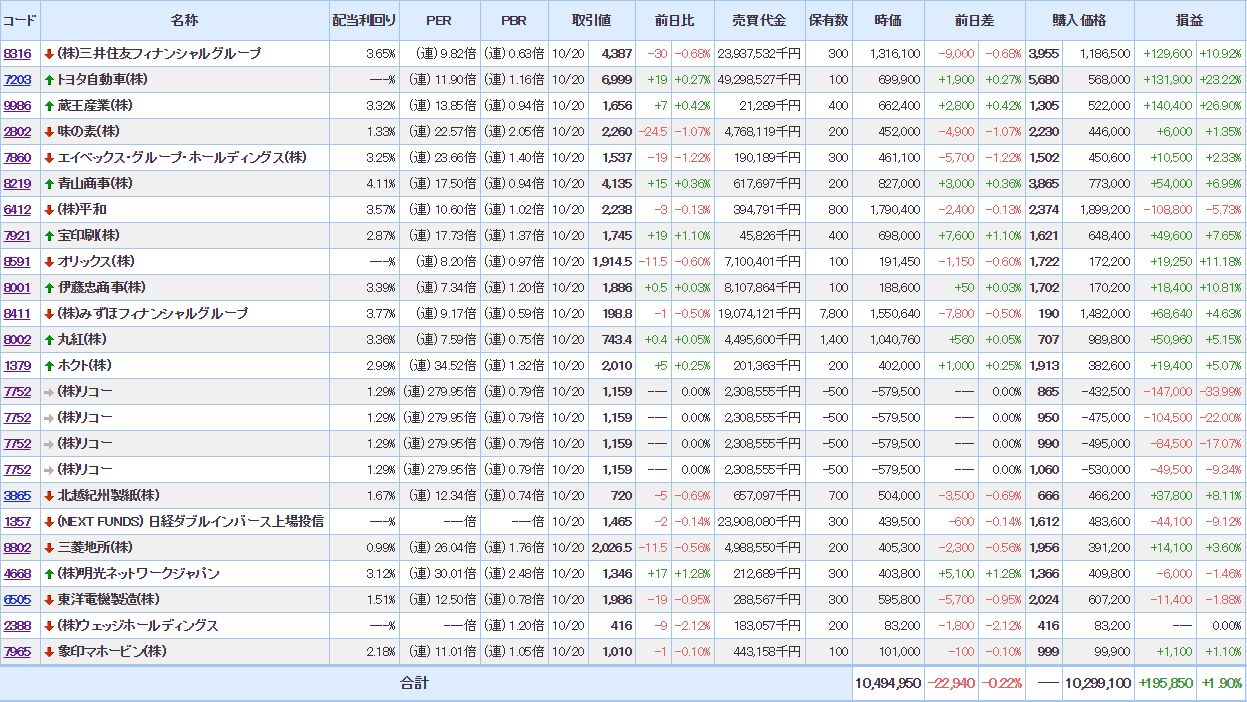1247x702 pixels.
Task: Open stock code 8316 link
Action: click(x=17, y=54)
